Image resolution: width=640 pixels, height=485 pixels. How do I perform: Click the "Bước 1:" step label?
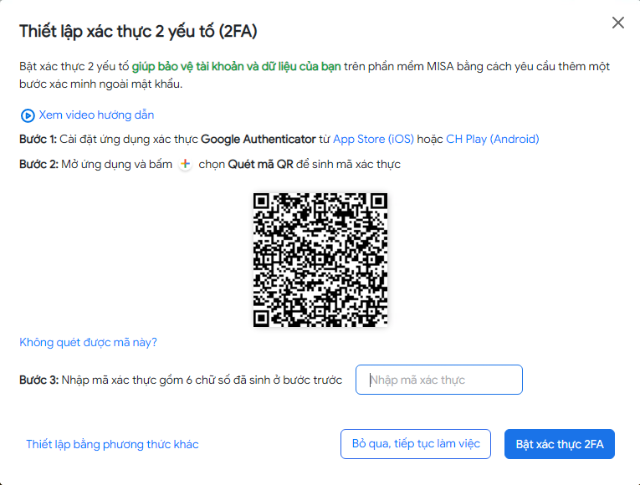[x=38, y=139]
